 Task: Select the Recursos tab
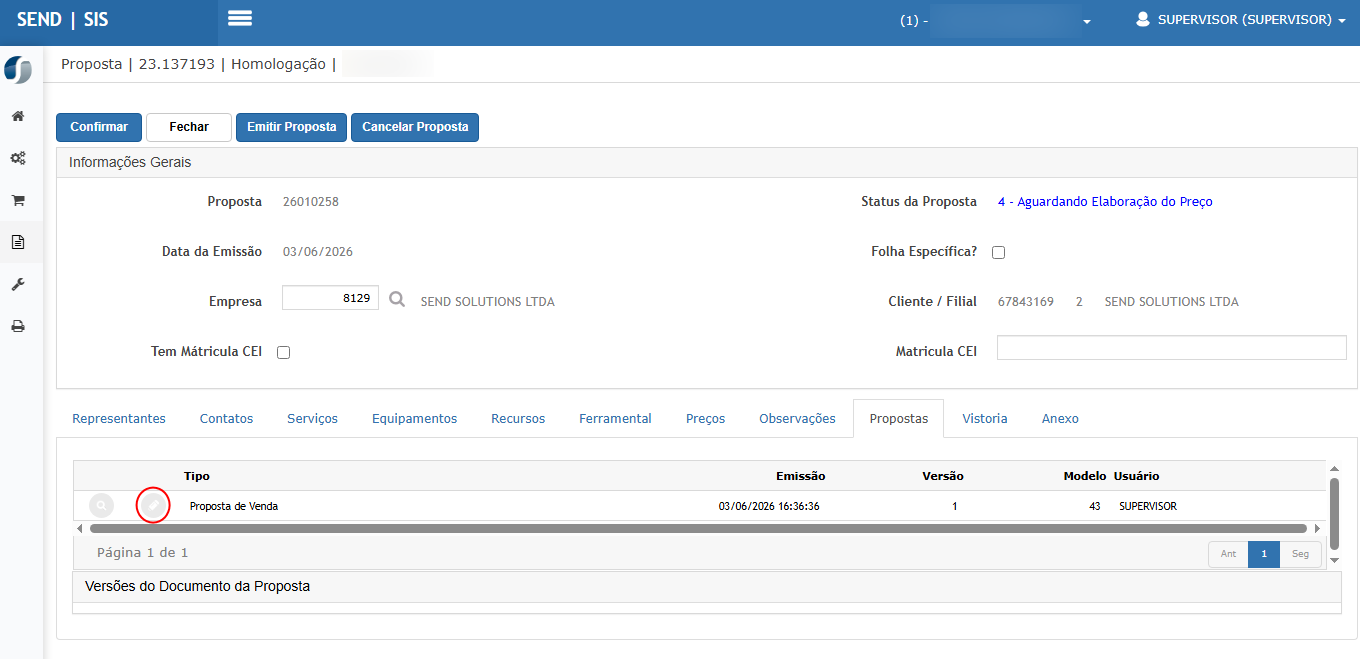518,418
